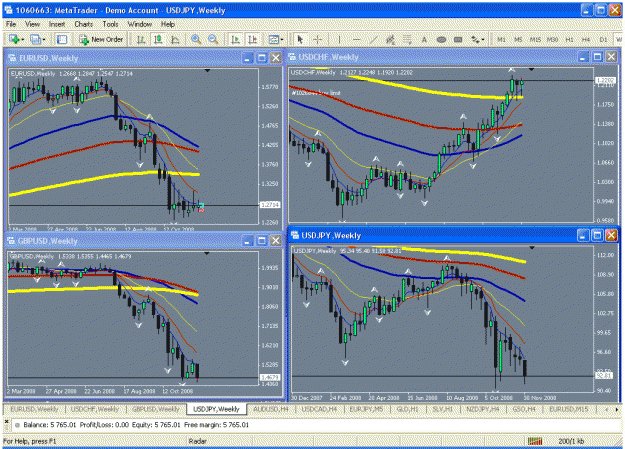Switch to the EURUSD,M15 chart tab
The image size is (625, 449).
click(568, 409)
